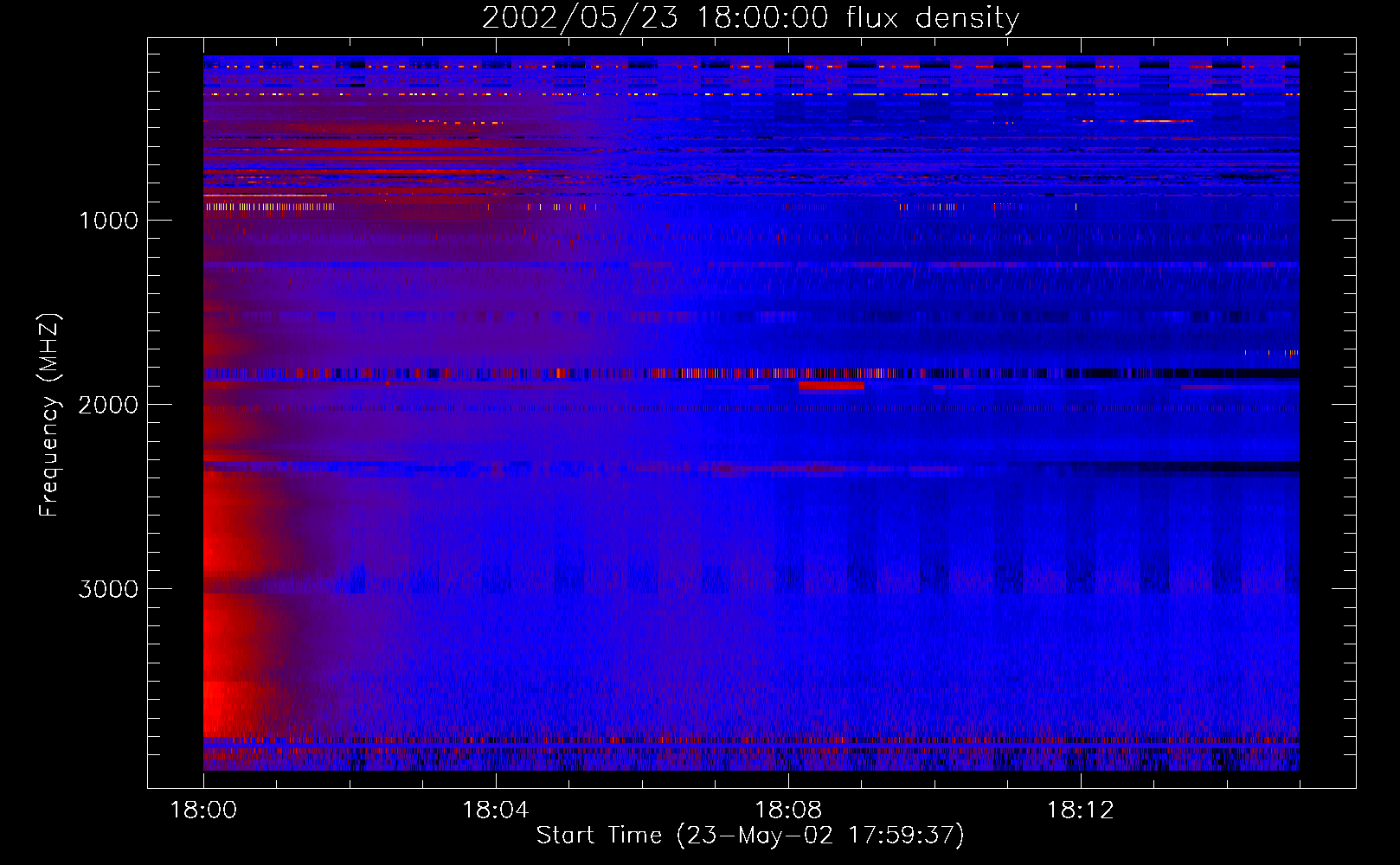Click the 18:04 time tick label
Image resolution: width=1400 pixels, height=865 pixels.
click(x=496, y=810)
